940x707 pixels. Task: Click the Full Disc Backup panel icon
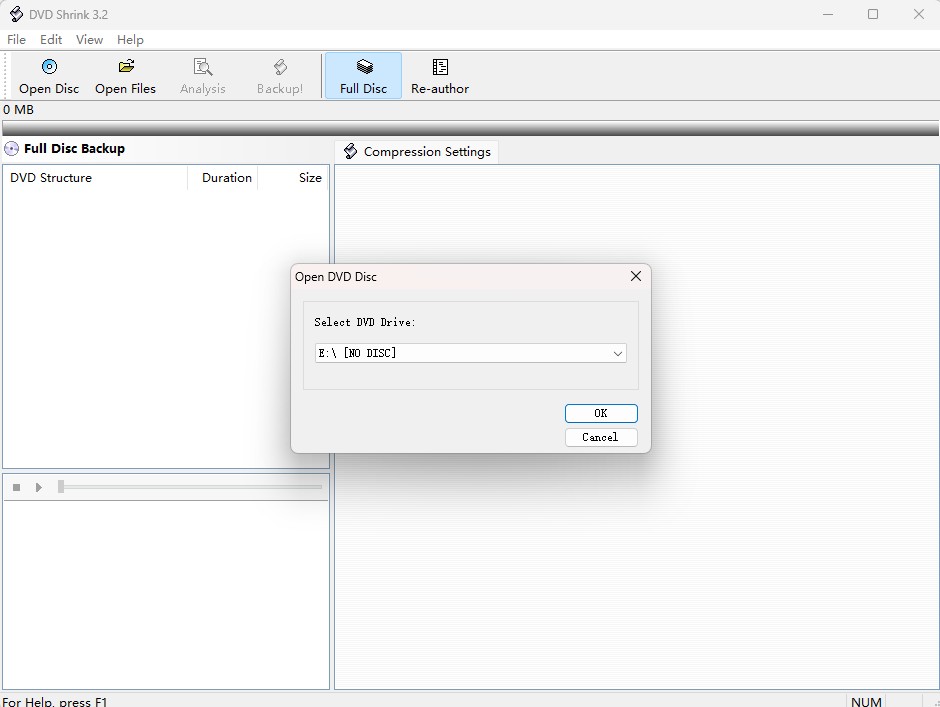tap(11, 148)
